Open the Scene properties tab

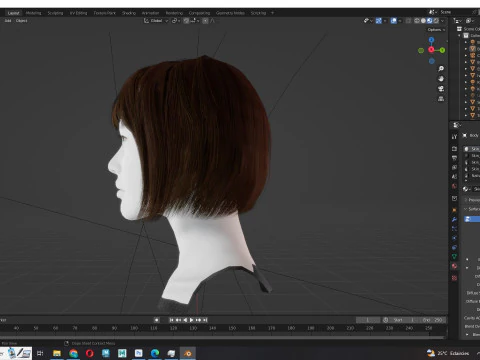tap(454, 177)
